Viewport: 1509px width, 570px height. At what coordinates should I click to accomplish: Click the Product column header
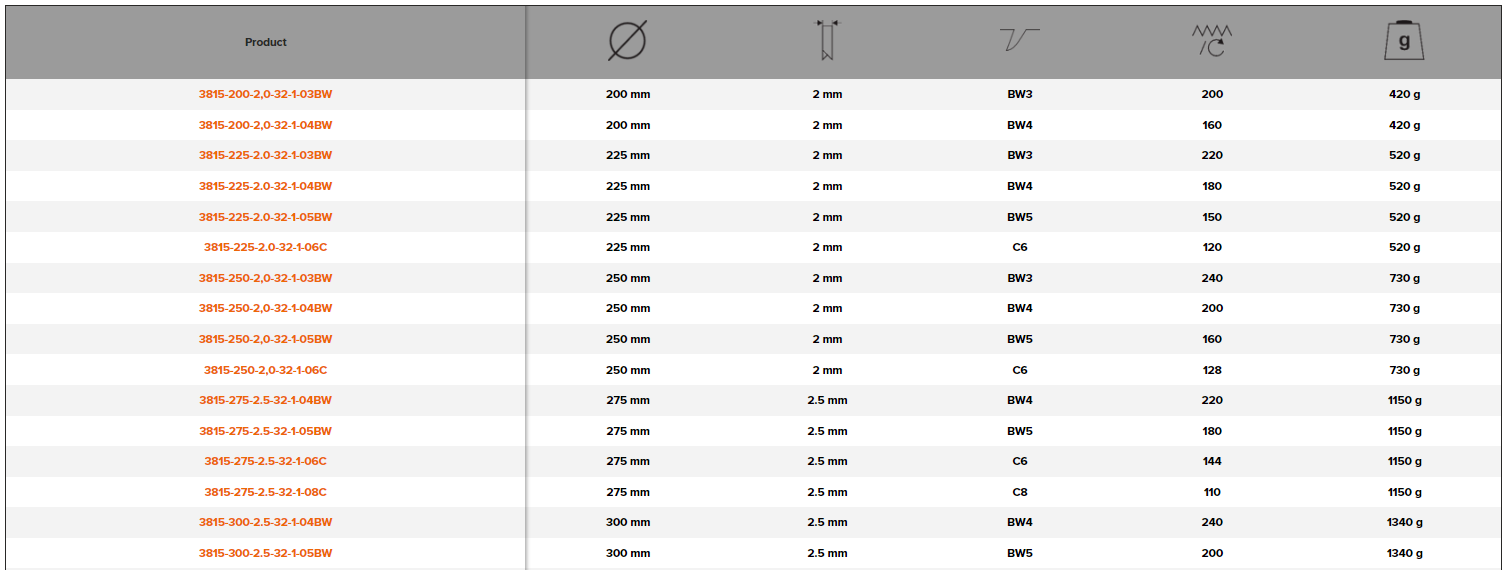click(266, 42)
